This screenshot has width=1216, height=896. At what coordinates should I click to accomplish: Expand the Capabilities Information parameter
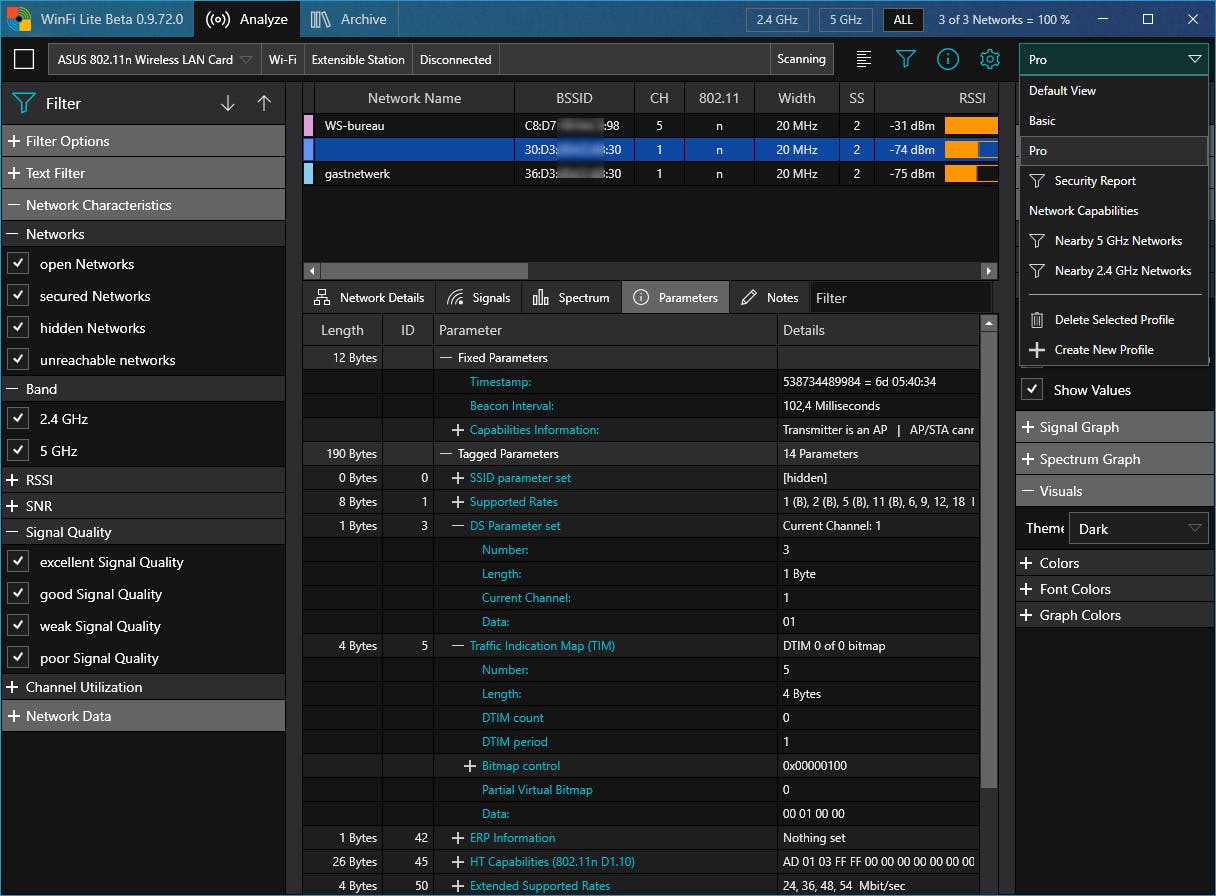[x=458, y=430]
